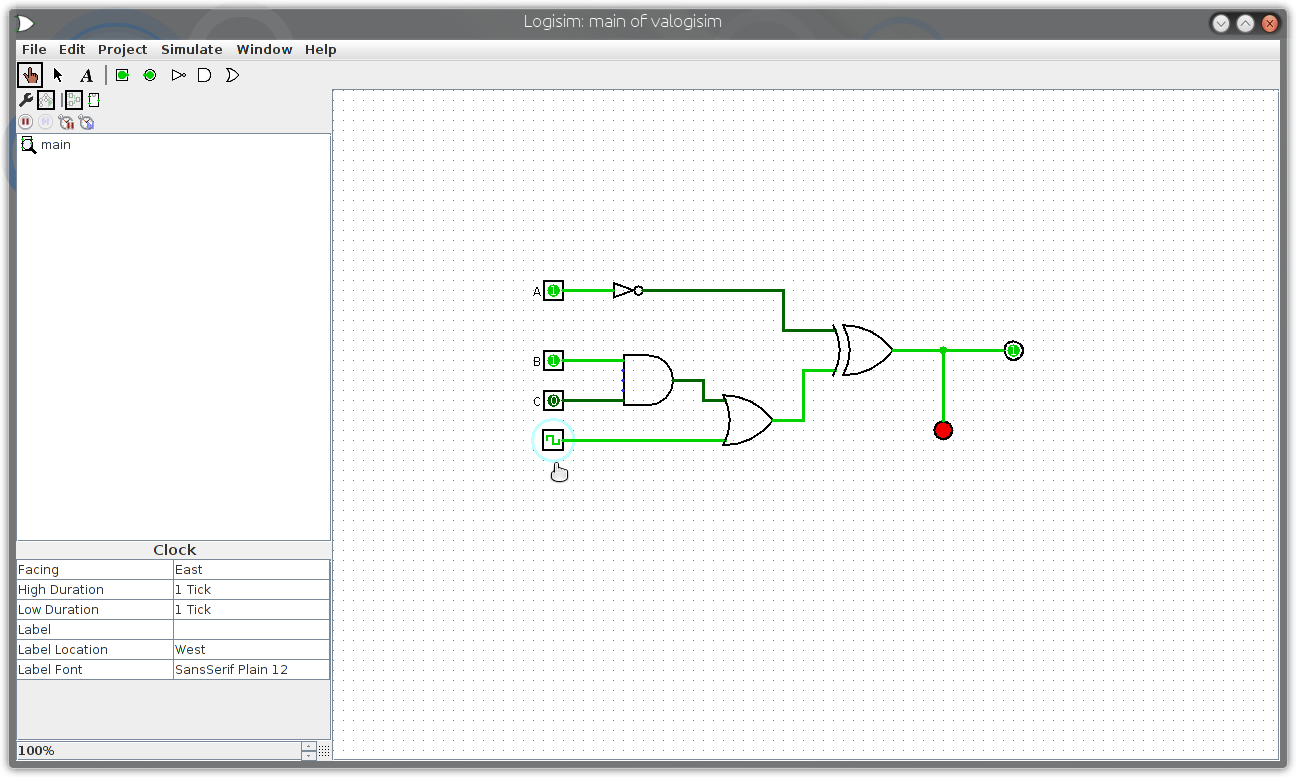Pick the NOT gate tool
The width and height of the screenshot is (1296, 777).
click(178, 75)
